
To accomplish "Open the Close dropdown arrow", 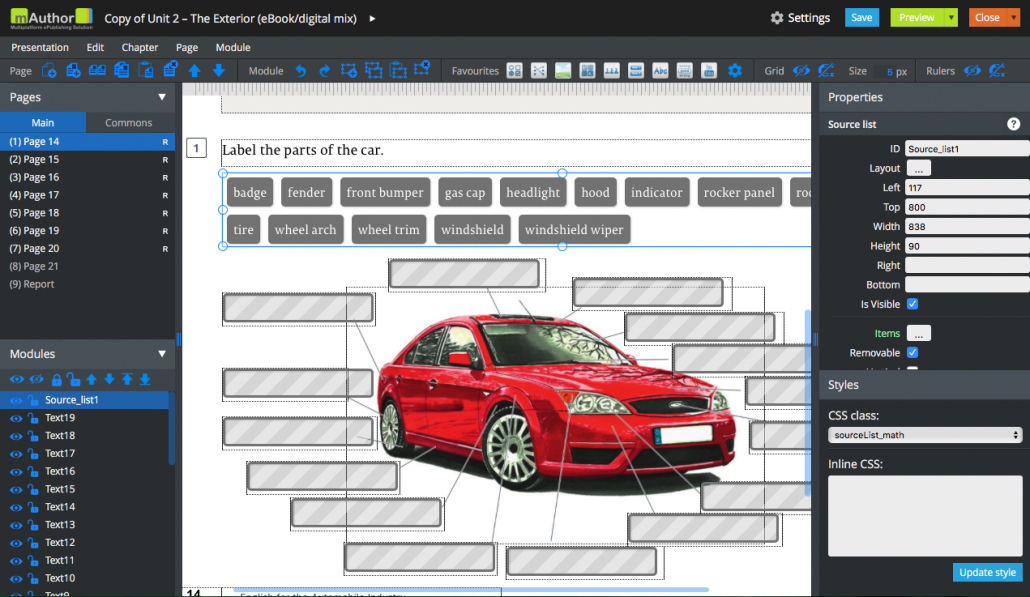I will 1014,18.
